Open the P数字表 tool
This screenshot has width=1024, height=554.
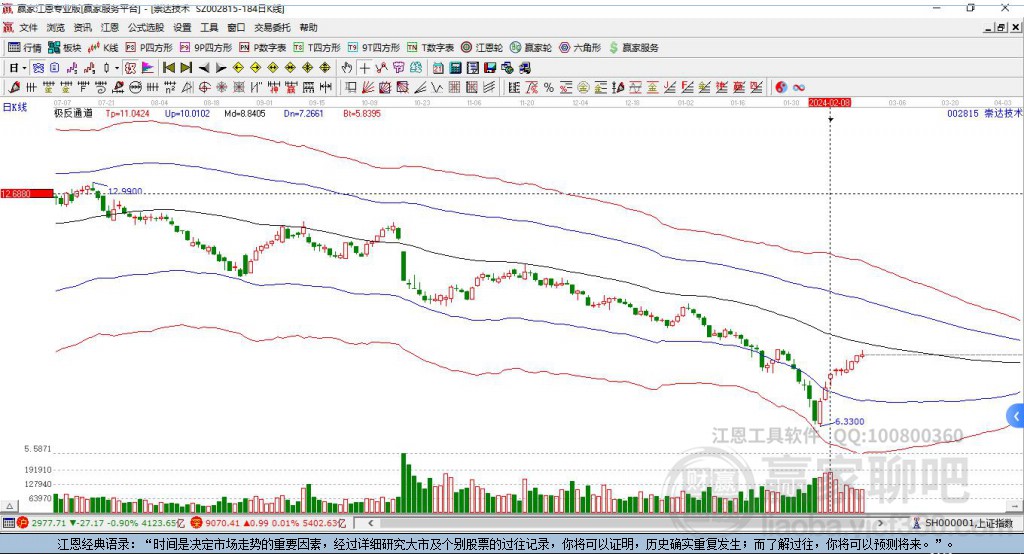coord(263,48)
